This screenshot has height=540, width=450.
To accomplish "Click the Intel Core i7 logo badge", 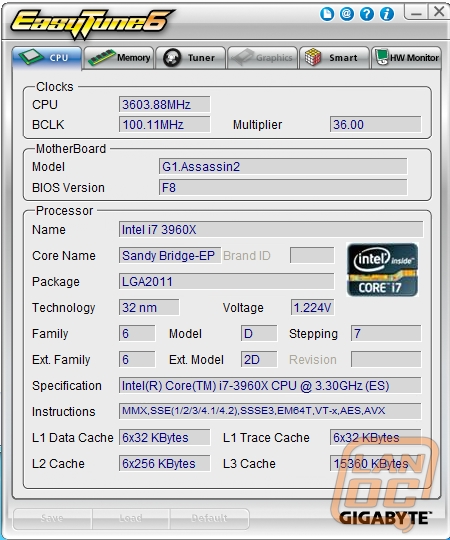I will (x=383, y=270).
